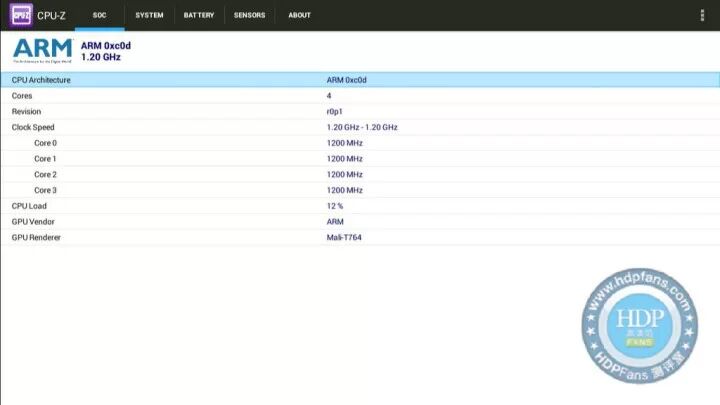720x405 pixels.
Task: Open the SYSTEM tab
Action: coord(149,15)
